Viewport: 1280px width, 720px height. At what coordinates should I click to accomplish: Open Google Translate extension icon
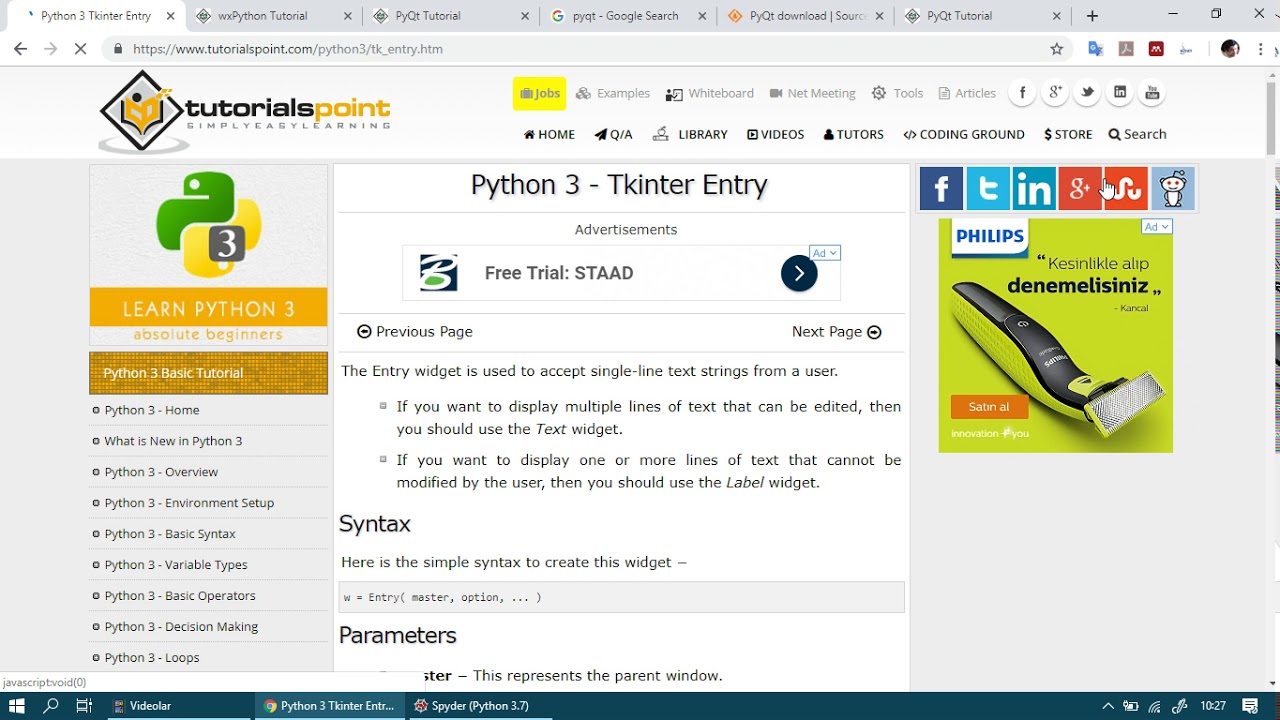coord(1096,49)
